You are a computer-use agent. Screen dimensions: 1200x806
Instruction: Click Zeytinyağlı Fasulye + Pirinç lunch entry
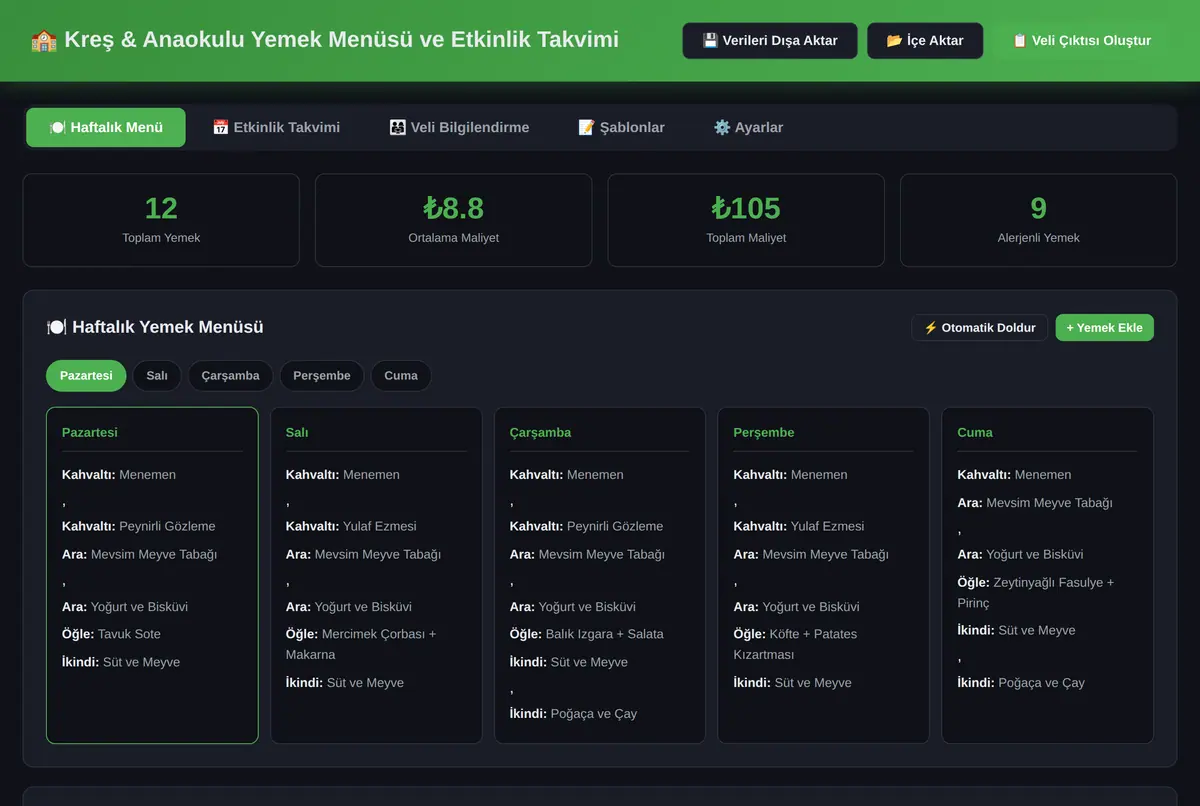pyautogui.click(x=1035, y=592)
